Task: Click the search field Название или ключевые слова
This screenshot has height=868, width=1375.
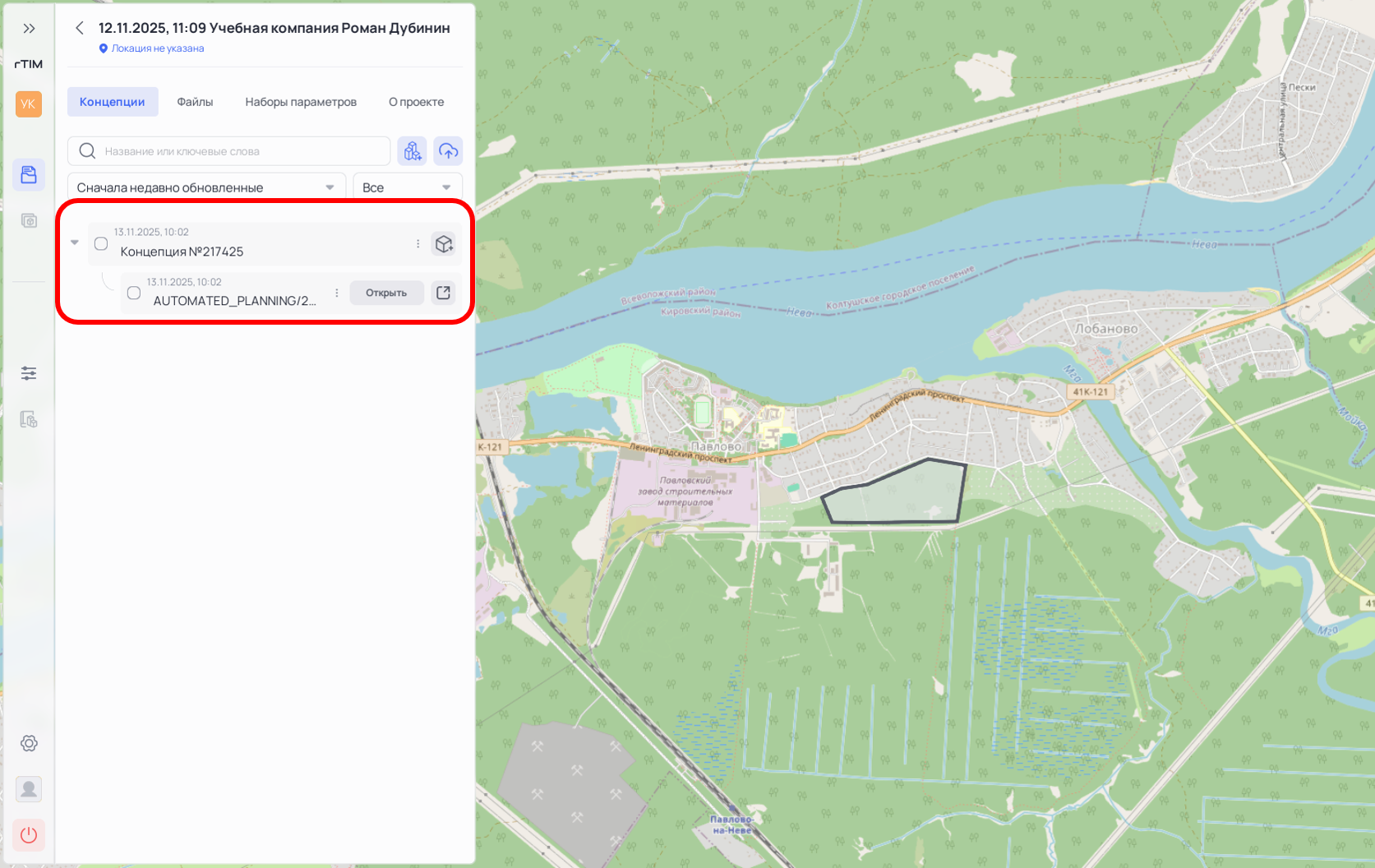Action: tap(238, 151)
